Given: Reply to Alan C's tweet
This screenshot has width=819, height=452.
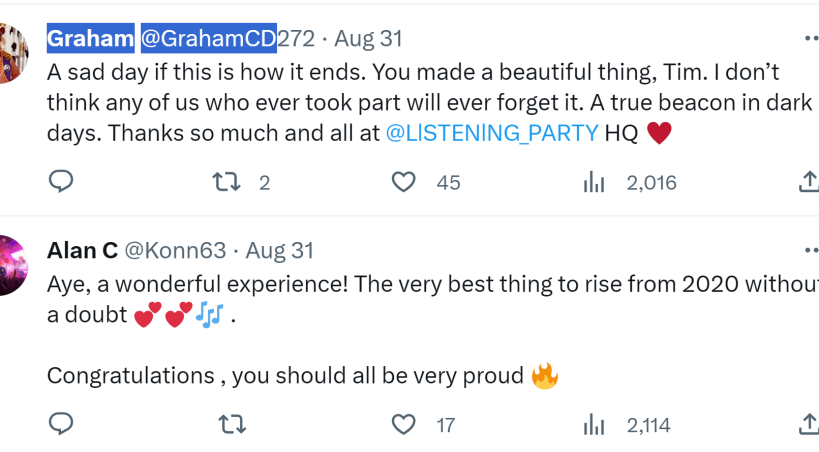Looking at the screenshot, I should 61,425.
